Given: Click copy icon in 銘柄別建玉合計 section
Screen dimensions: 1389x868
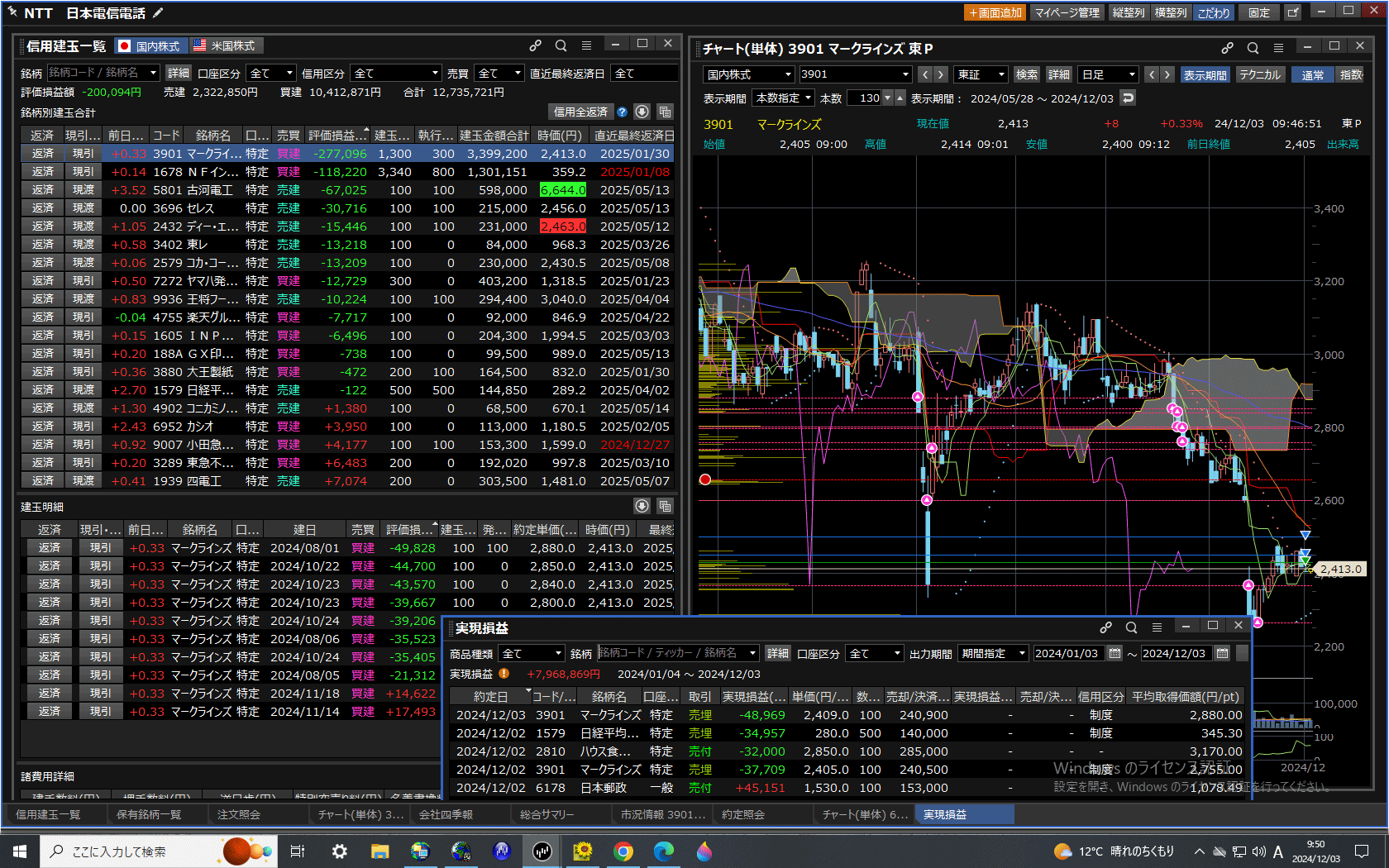Looking at the screenshot, I should [665, 112].
